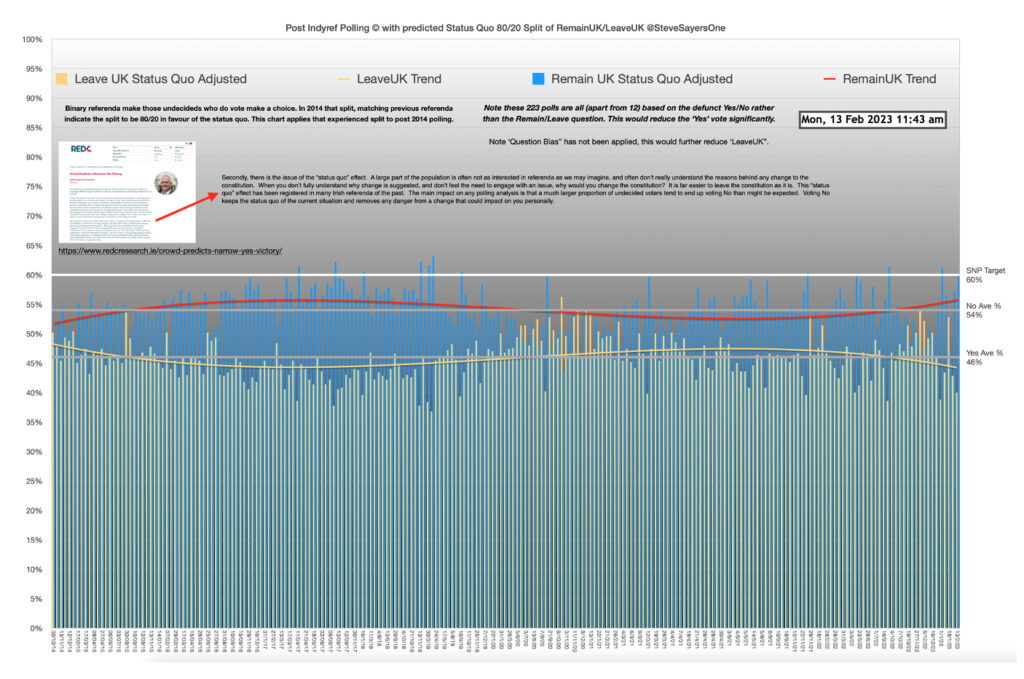Select the Yes Ave % 46% label
The width and height of the screenshot is (1024, 679).
[984, 357]
